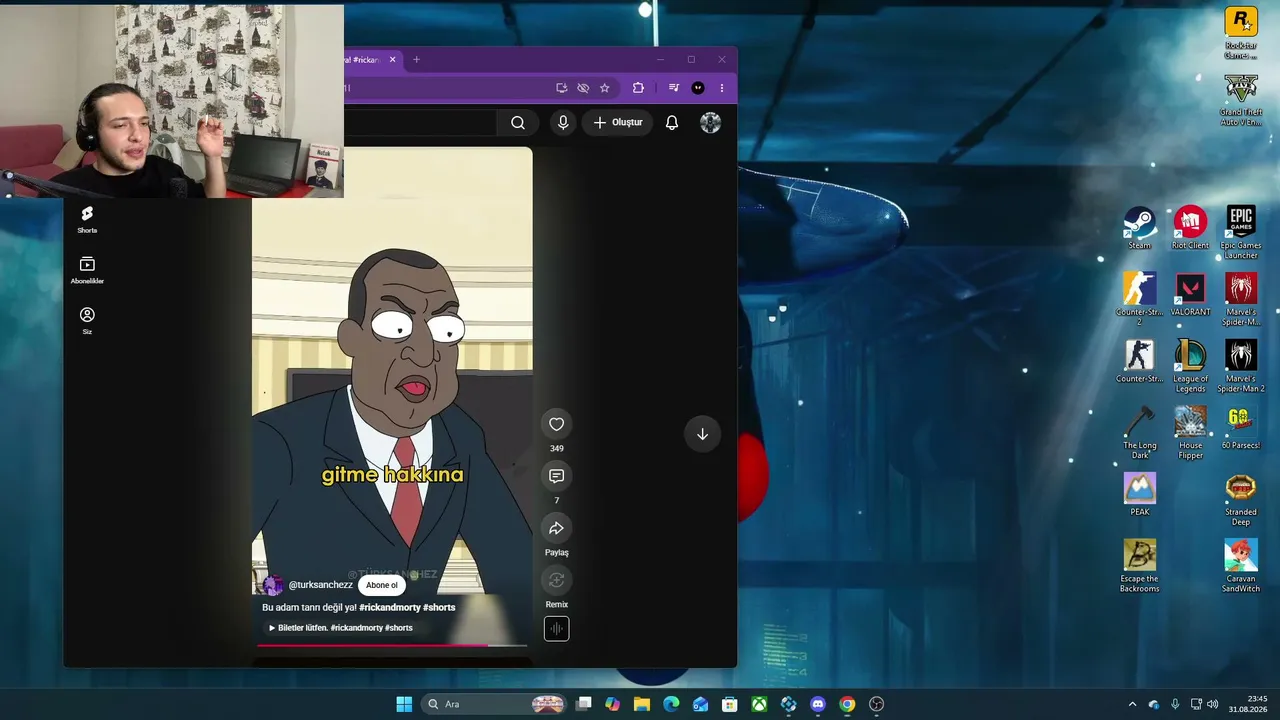Like the Short with the heart button
Screen dimensions: 1280x720
[556, 424]
